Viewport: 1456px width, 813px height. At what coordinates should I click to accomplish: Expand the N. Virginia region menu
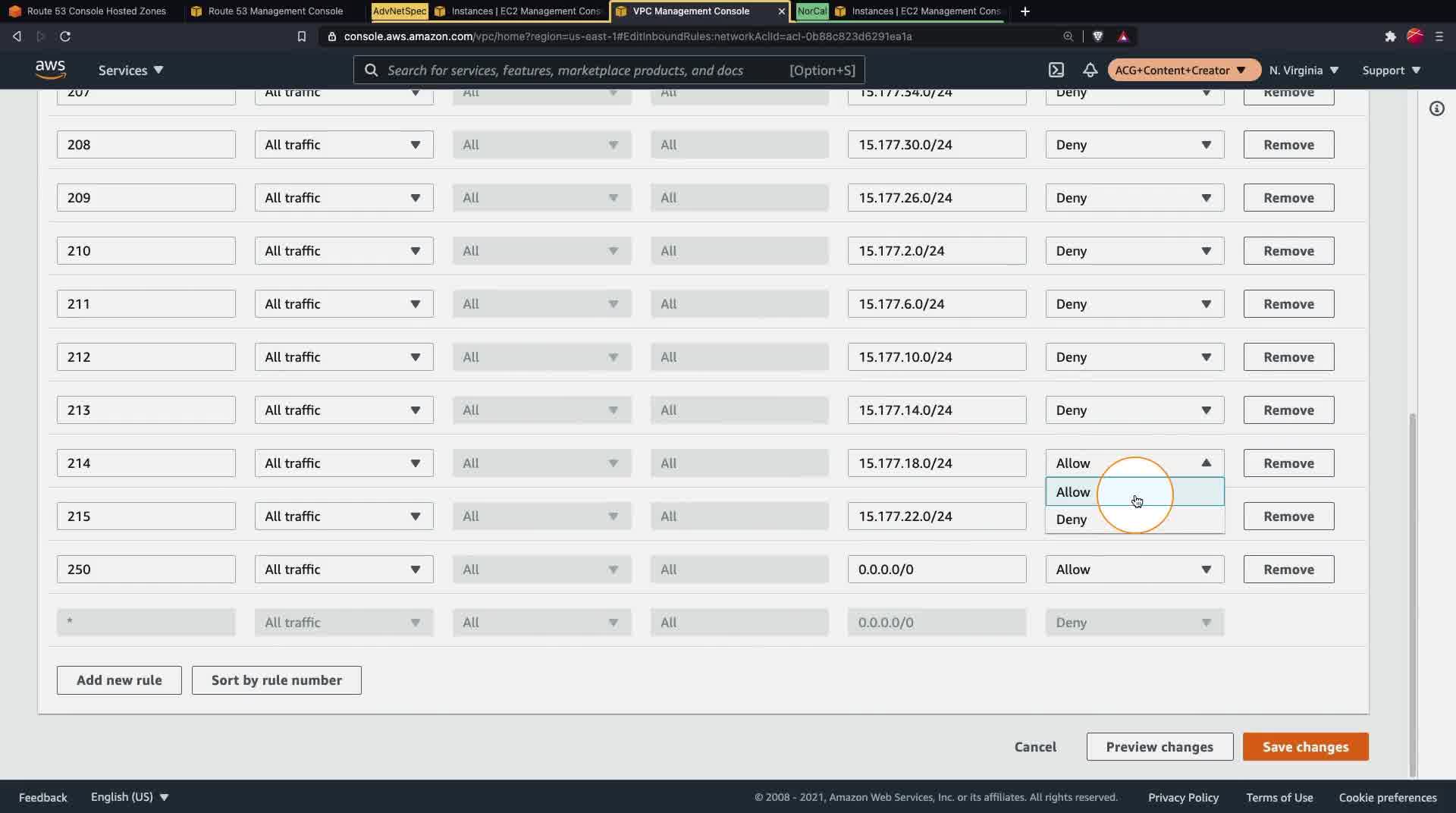(x=1304, y=70)
